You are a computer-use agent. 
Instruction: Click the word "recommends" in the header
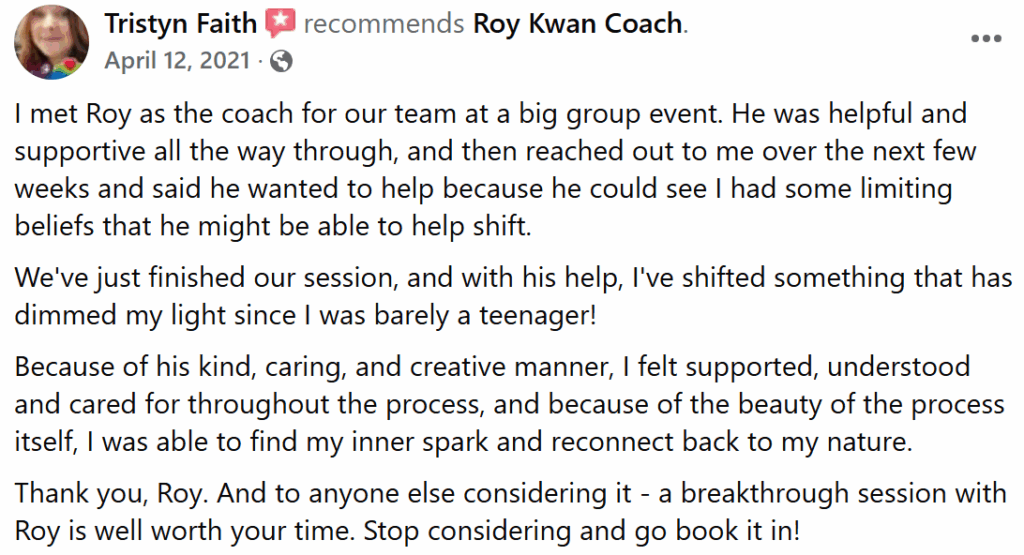[x=382, y=22]
